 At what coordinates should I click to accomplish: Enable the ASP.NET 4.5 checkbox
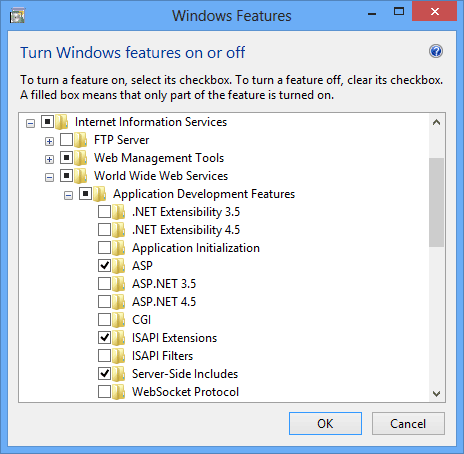tap(104, 302)
